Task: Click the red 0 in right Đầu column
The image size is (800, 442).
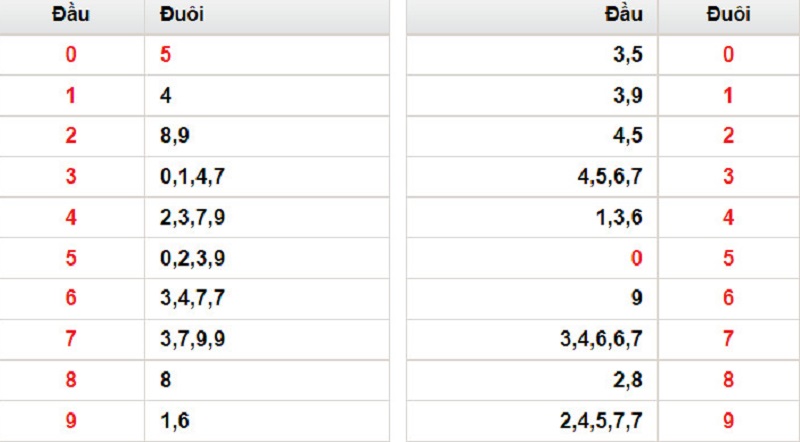Action: pos(636,258)
